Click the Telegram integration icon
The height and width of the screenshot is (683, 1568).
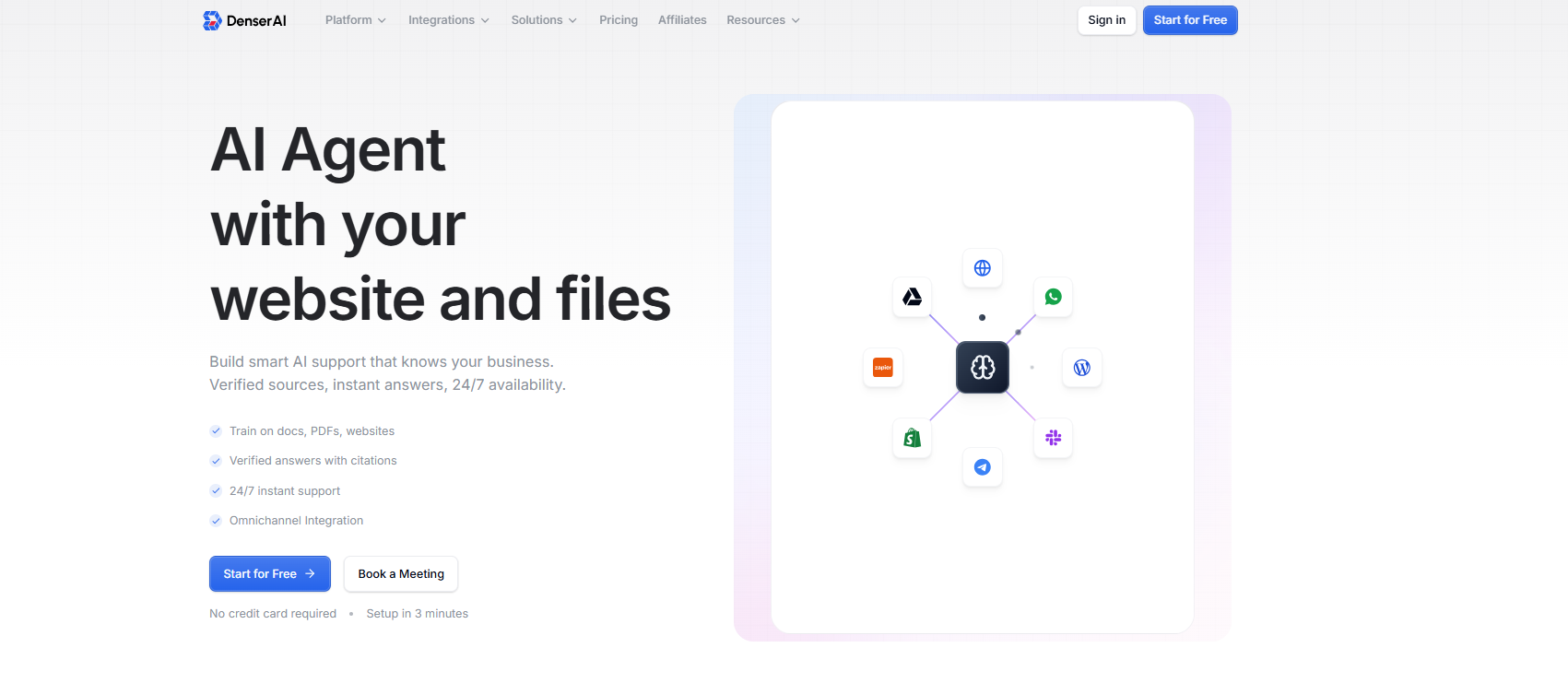[983, 467]
